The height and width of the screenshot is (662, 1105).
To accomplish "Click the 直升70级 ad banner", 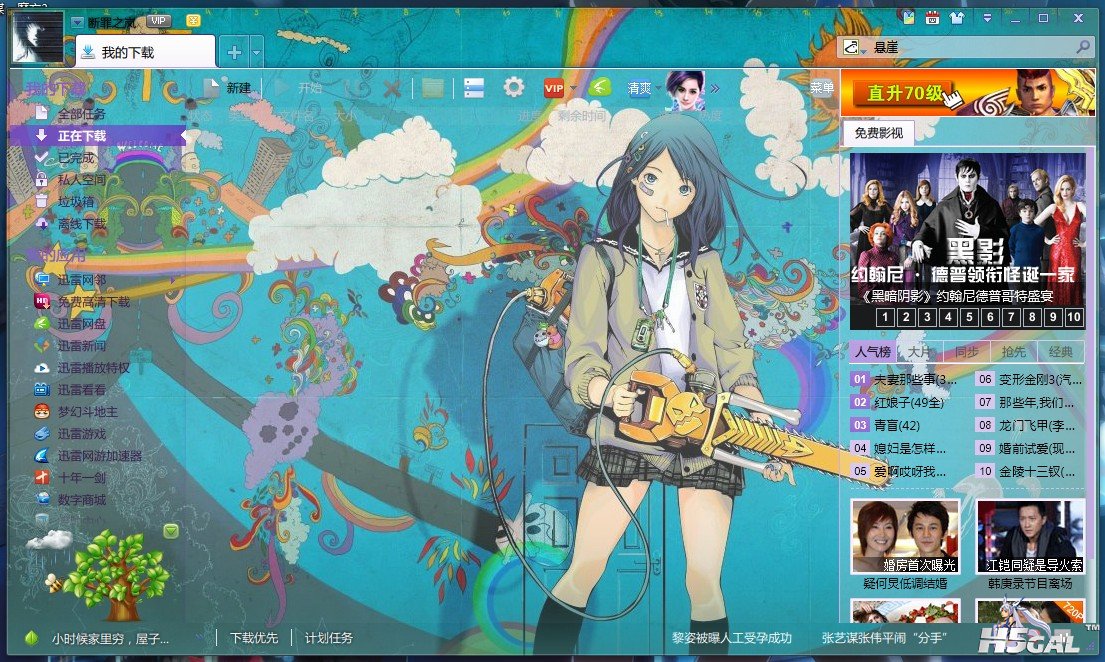I will coord(968,92).
